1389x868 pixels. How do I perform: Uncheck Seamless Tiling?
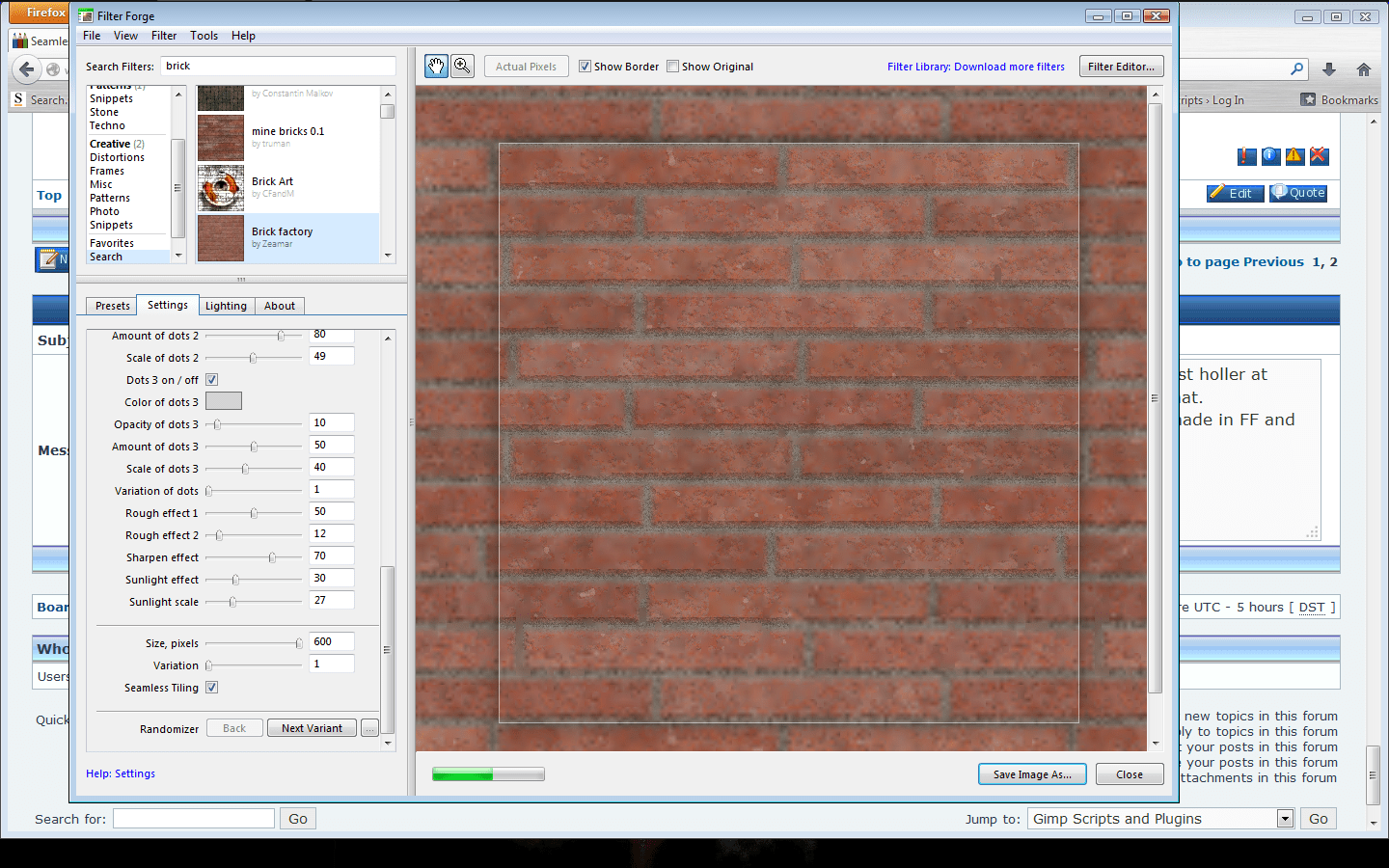[x=211, y=687]
